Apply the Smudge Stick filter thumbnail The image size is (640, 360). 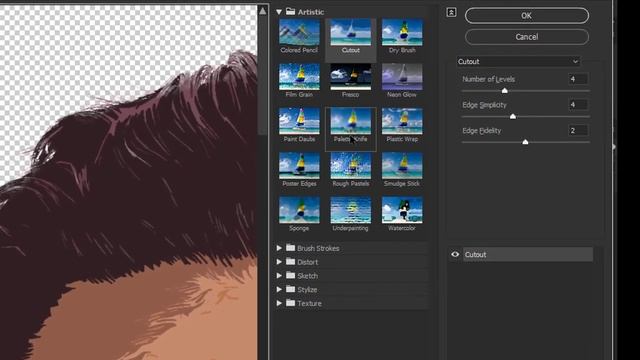point(402,166)
